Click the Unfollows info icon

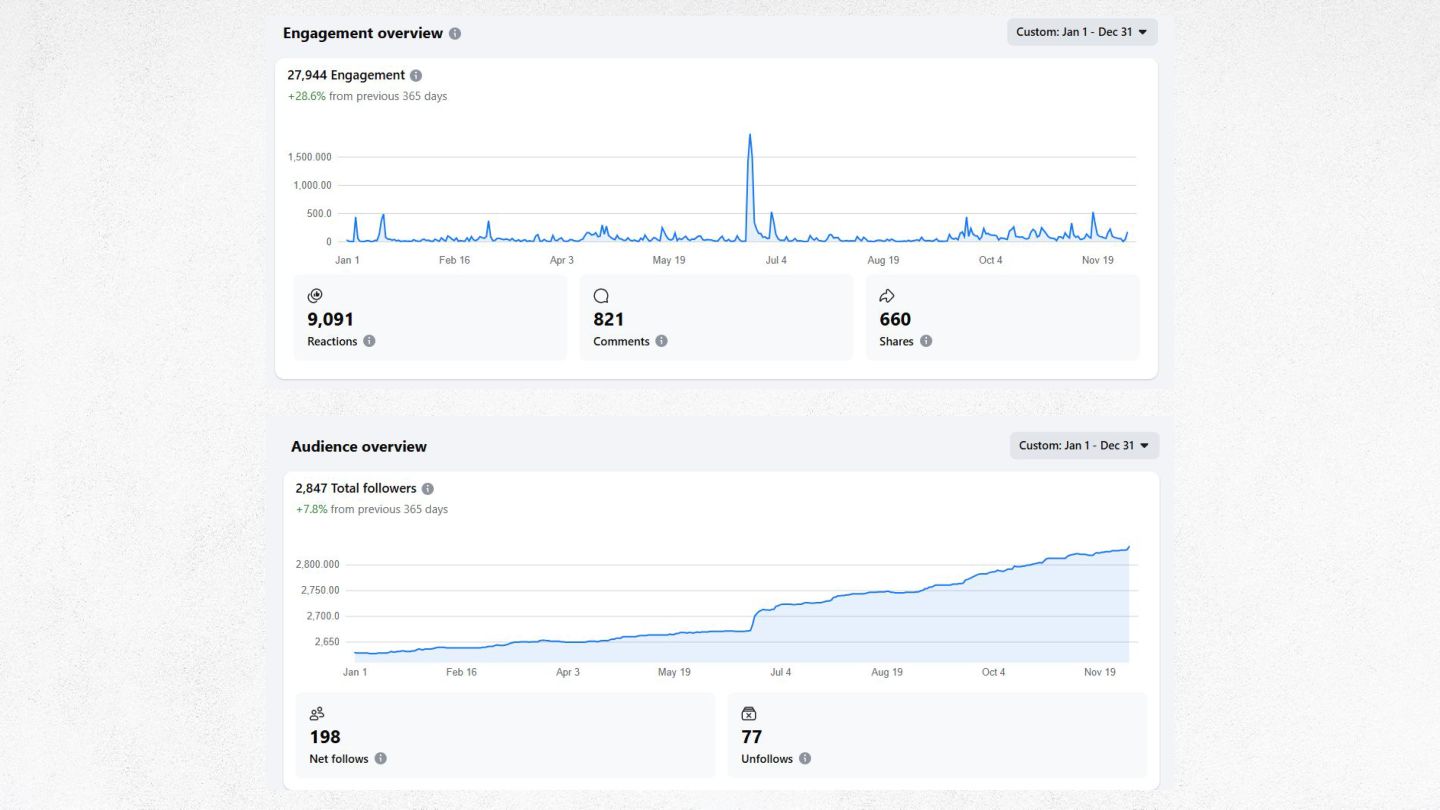point(805,759)
